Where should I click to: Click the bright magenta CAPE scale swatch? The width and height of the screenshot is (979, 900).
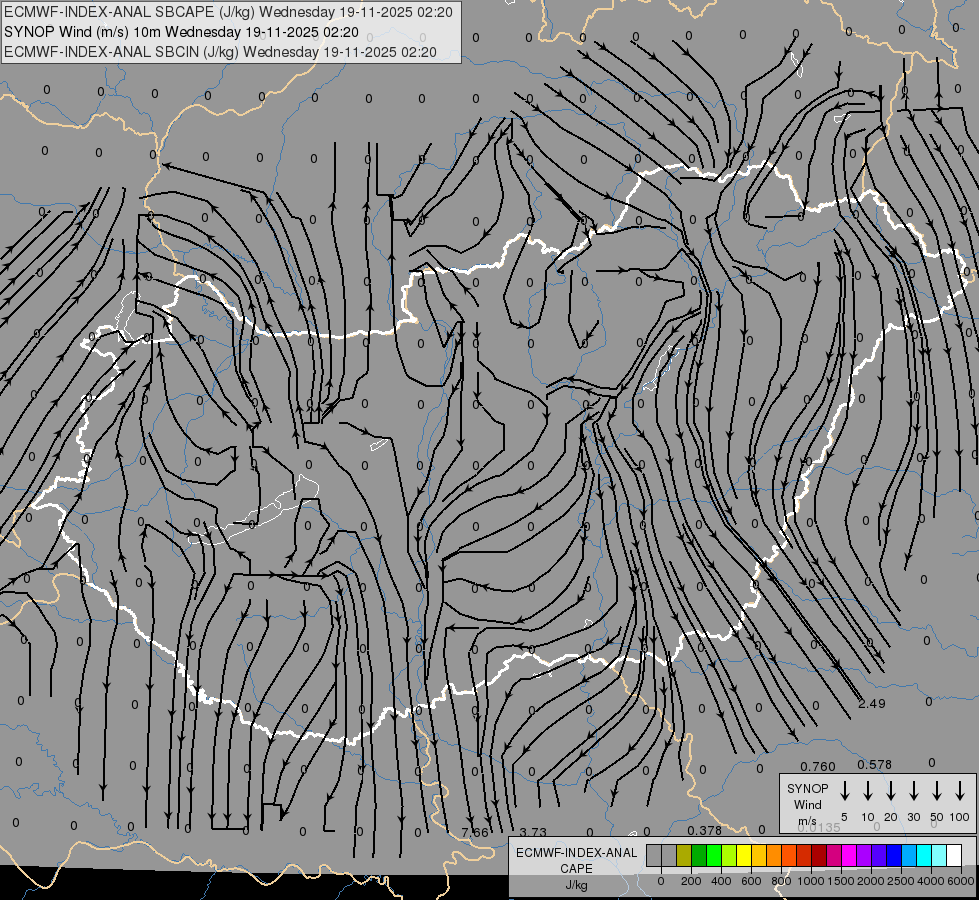click(850, 855)
